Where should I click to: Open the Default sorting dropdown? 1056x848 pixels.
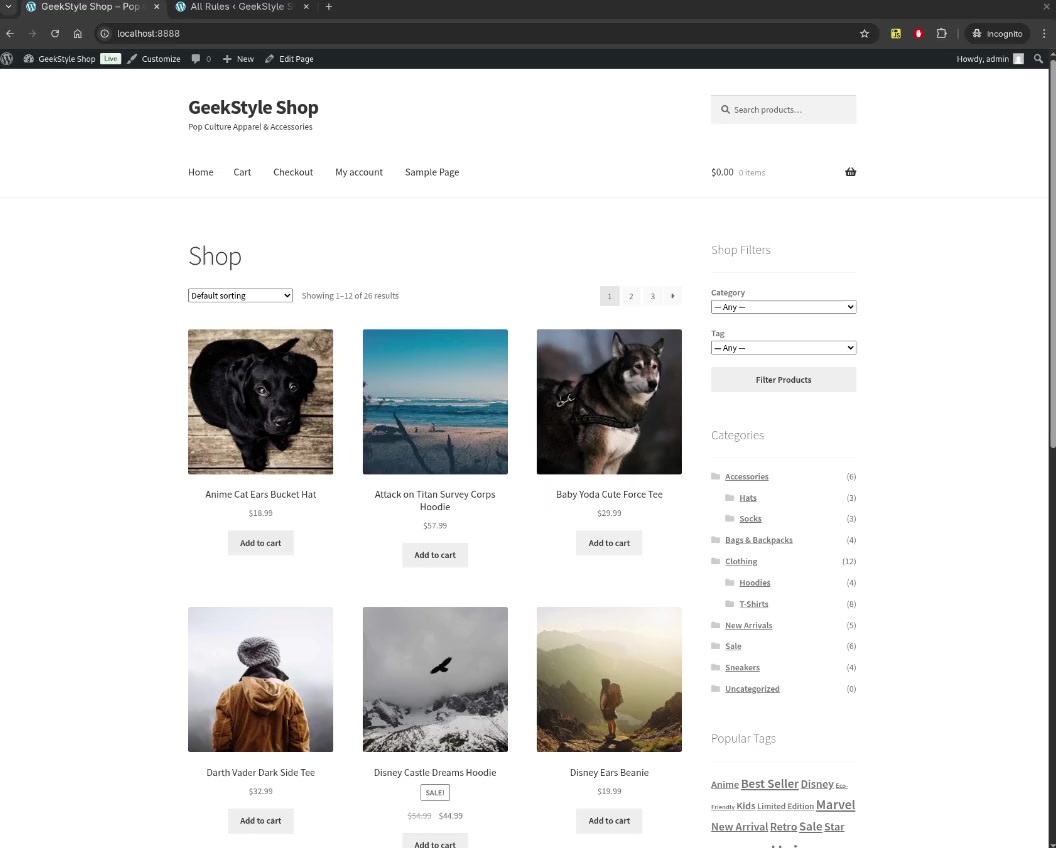point(240,296)
